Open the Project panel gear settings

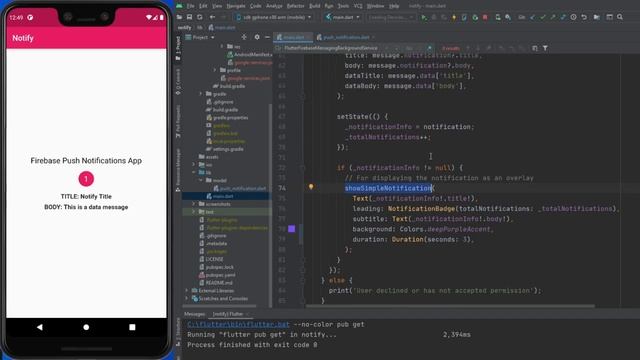pyautogui.click(x=257, y=37)
